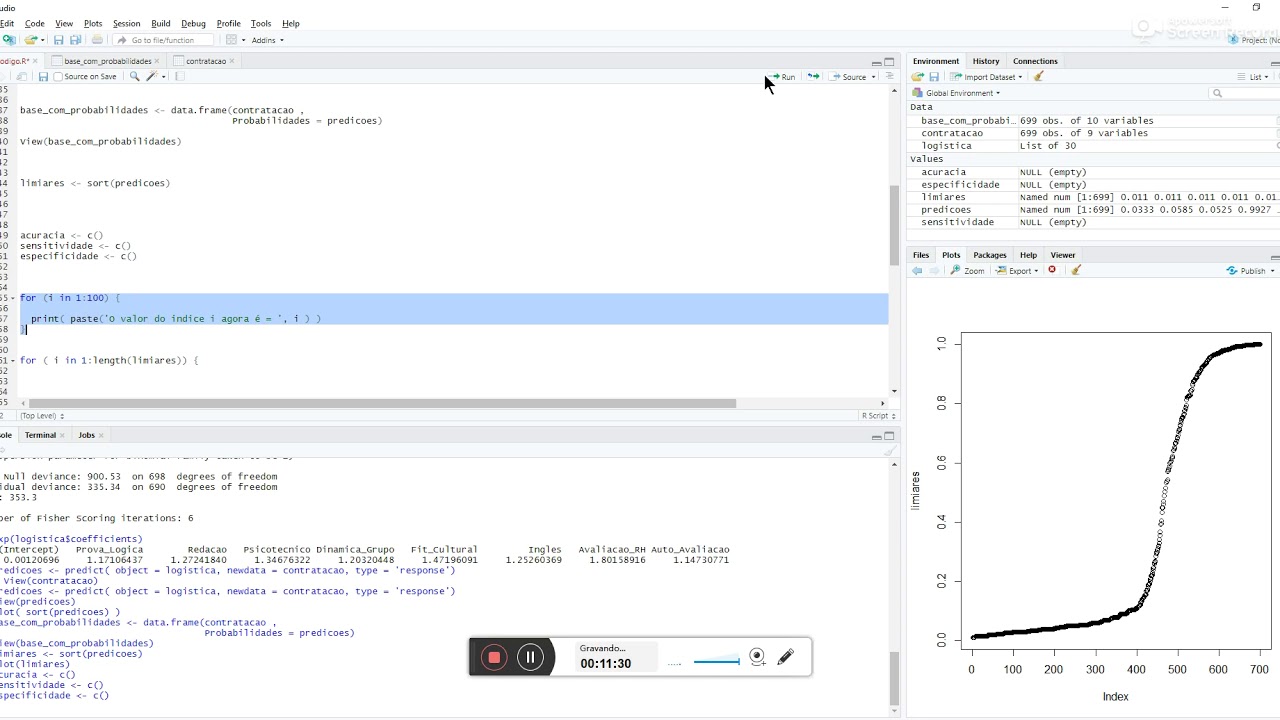The height and width of the screenshot is (720, 1280).
Task: Click the Source button
Action: 849,77
